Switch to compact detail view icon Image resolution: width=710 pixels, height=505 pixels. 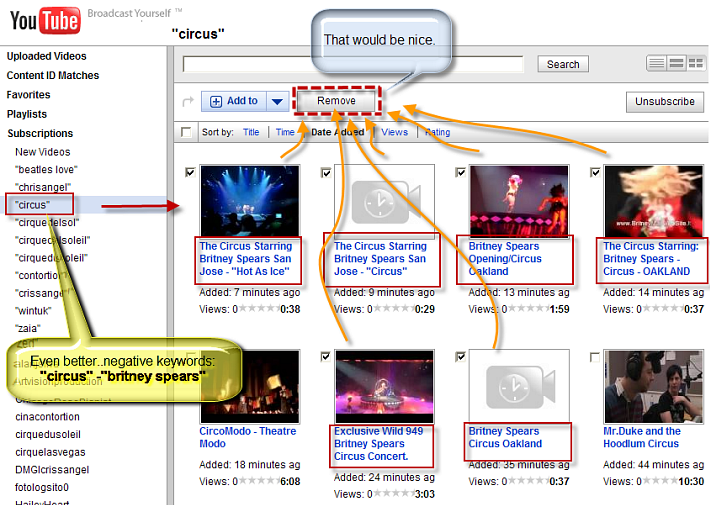(x=676, y=63)
